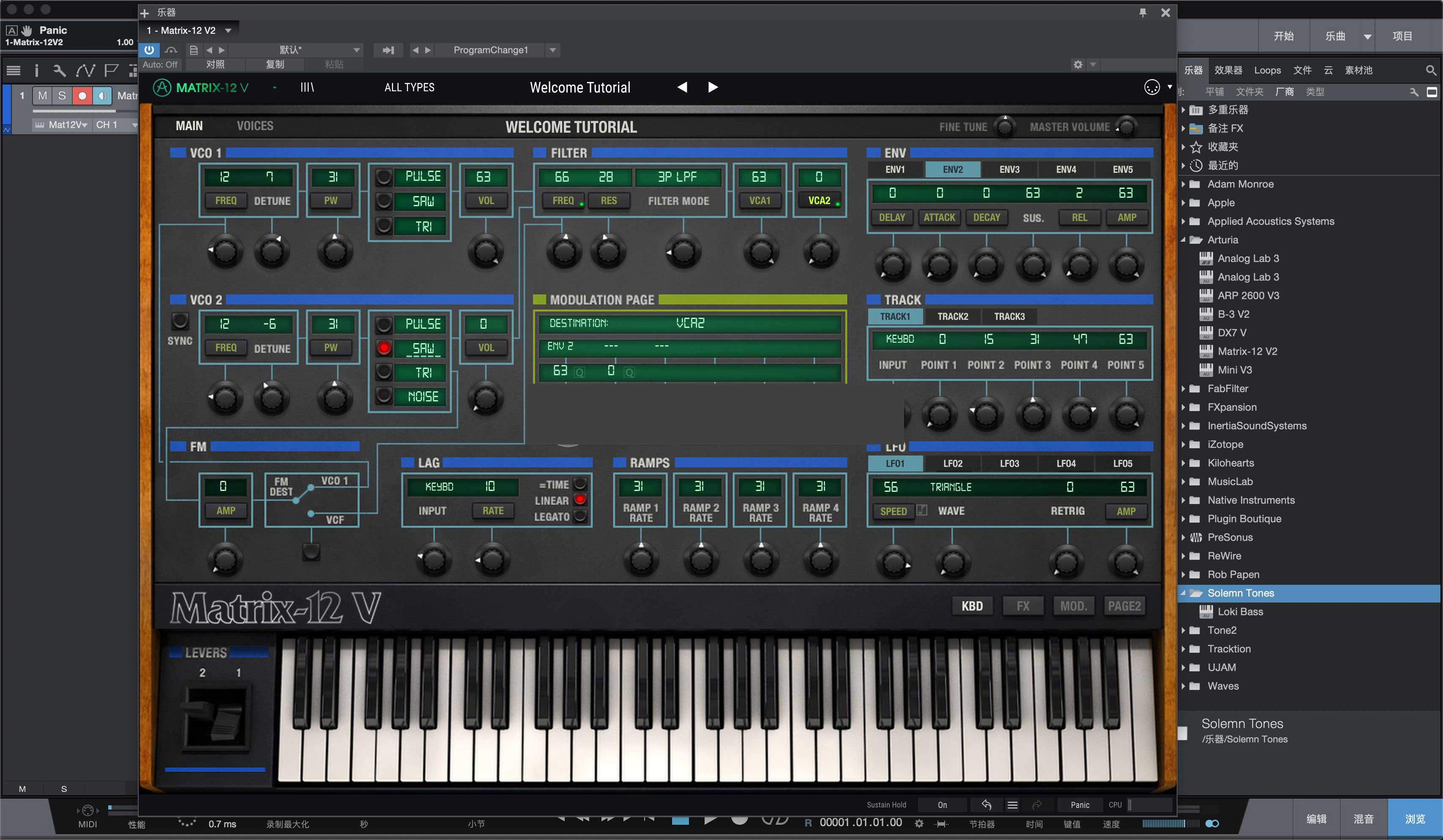Image resolution: width=1443 pixels, height=840 pixels.
Task: Toggle monitor button on track 1
Action: [102, 95]
